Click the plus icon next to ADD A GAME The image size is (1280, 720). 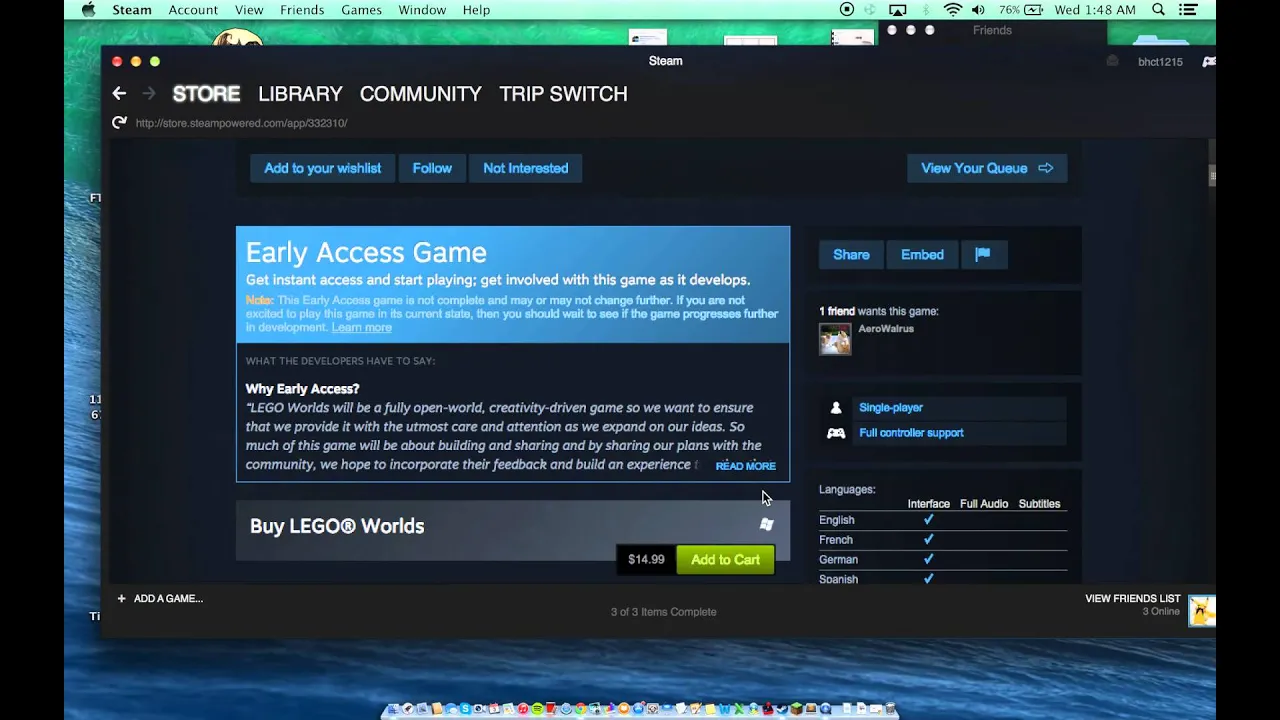(122, 599)
